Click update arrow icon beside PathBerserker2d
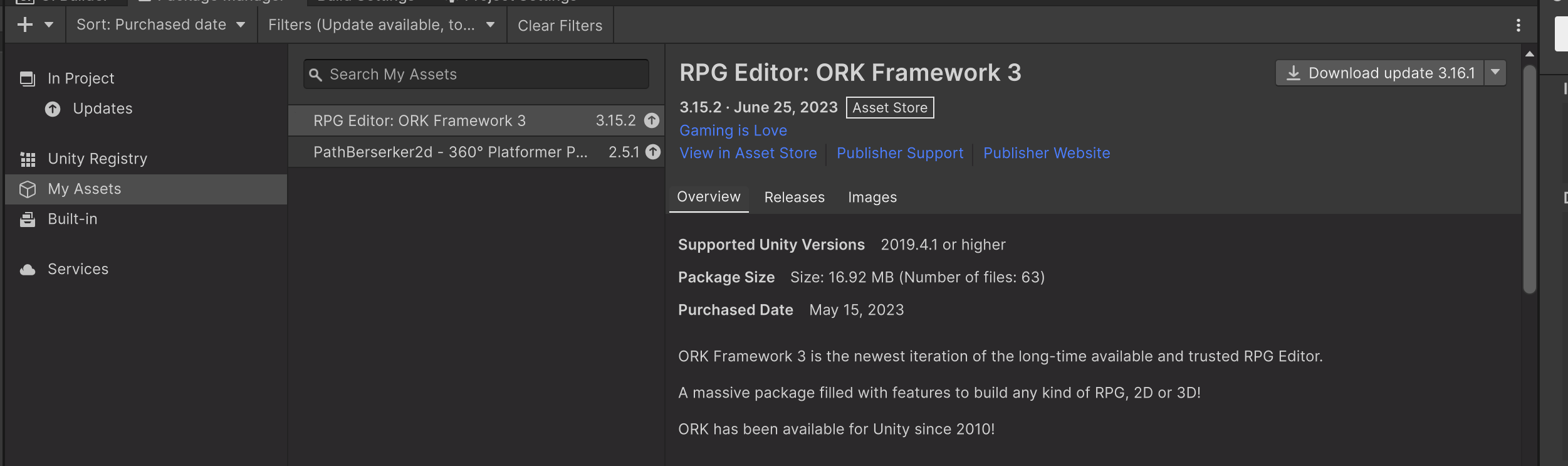The height and width of the screenshot is (466, 1568). (x=653, y=152)
